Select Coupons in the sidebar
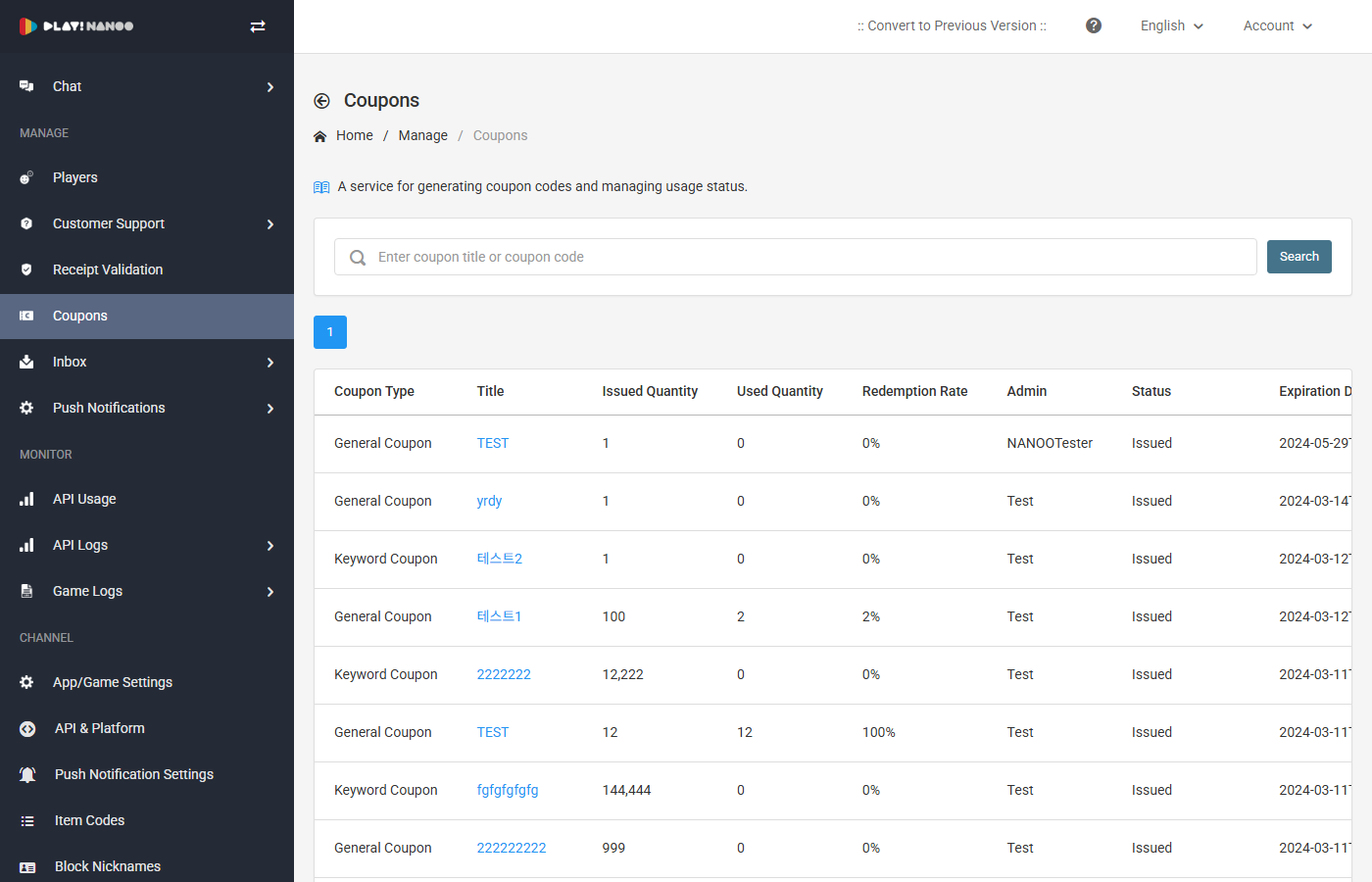The width and height of the screenshot is (1372, 882). 147,316
